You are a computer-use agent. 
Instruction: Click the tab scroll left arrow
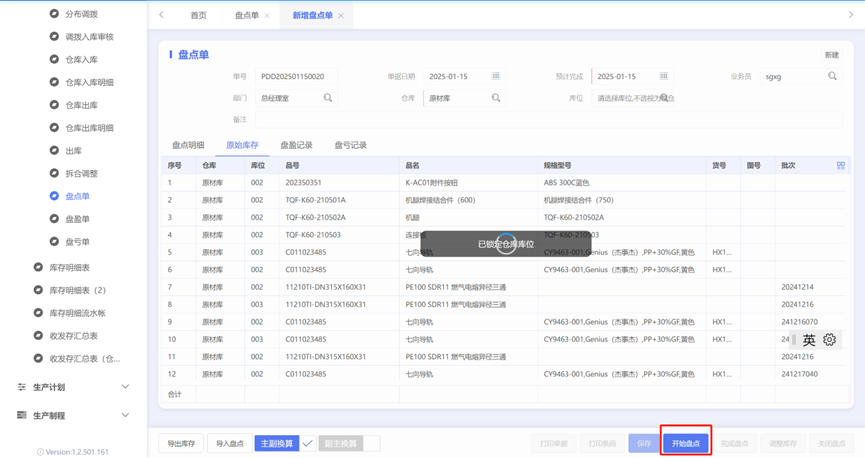click(161, 15)
